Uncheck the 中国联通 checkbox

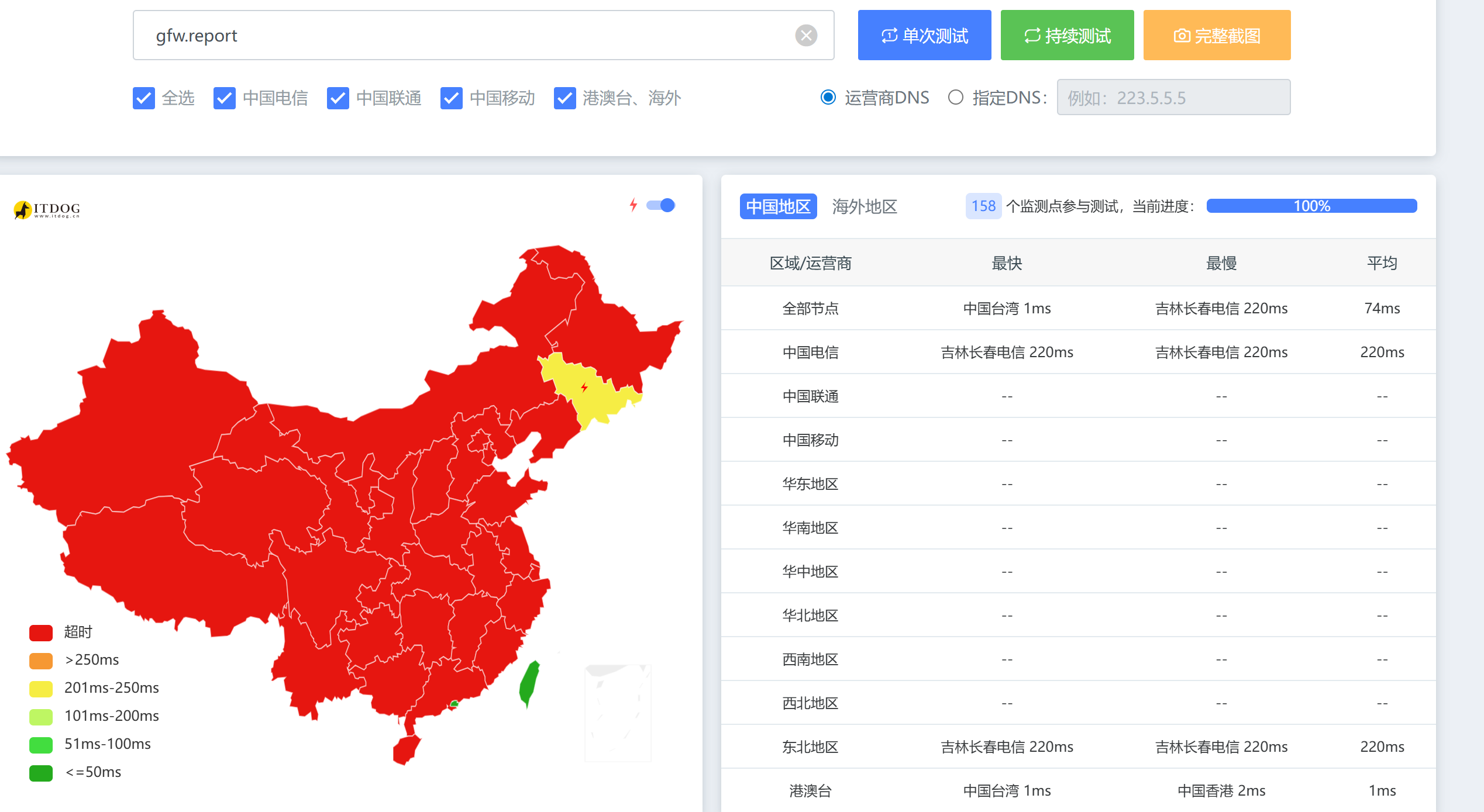point(338,98)
